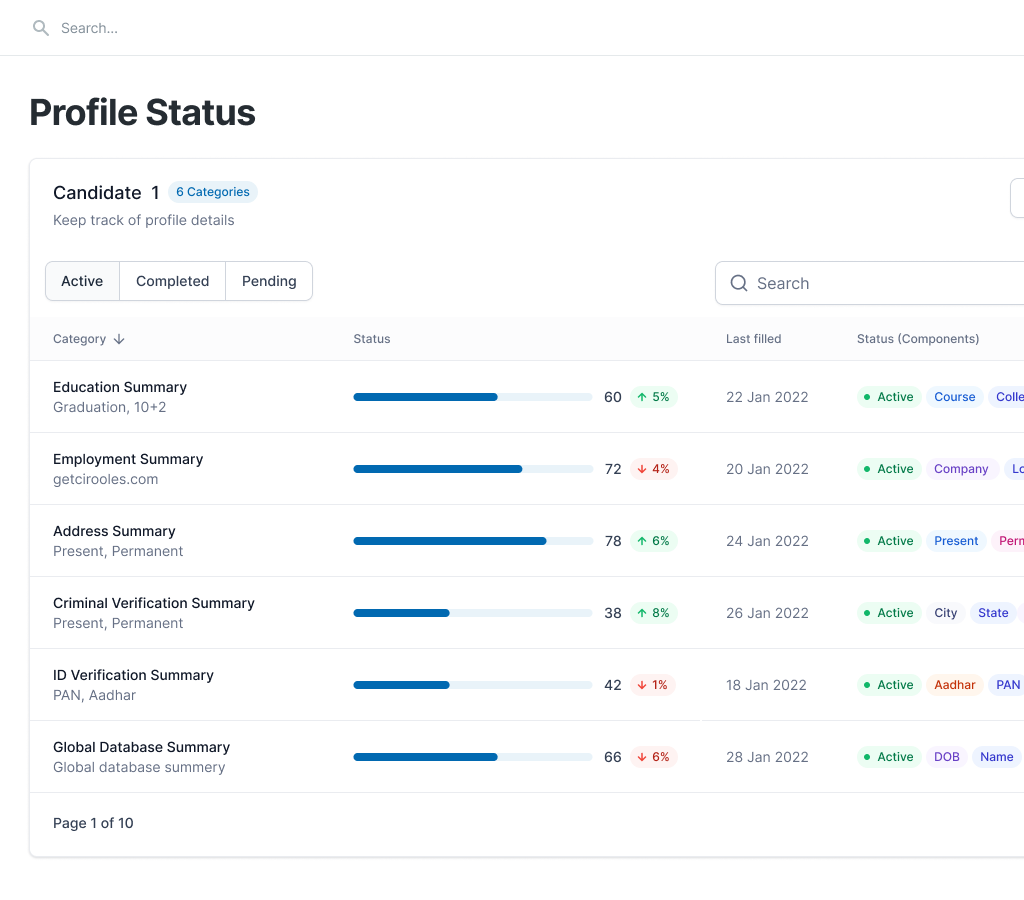This screenshot has height=900, width=1024.
Task: Open the Education Summary row
Action: pos(120,387)
